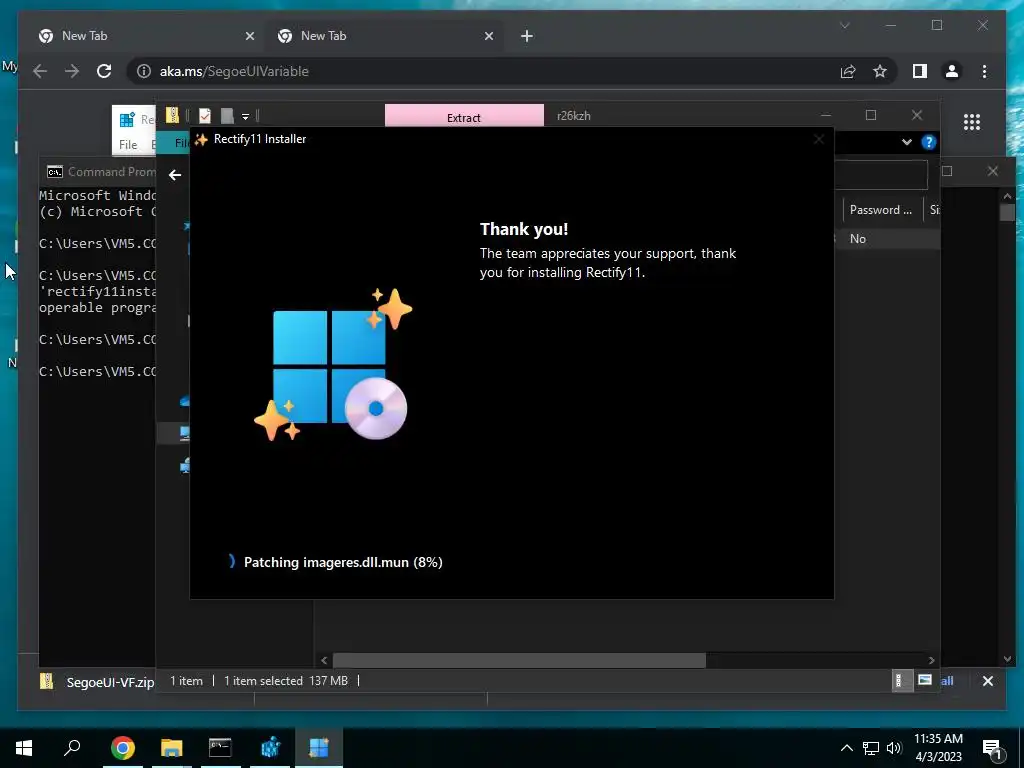
Task: Open the Customize Quick Access Toolbar dropdown
Action: click(246, 116)
